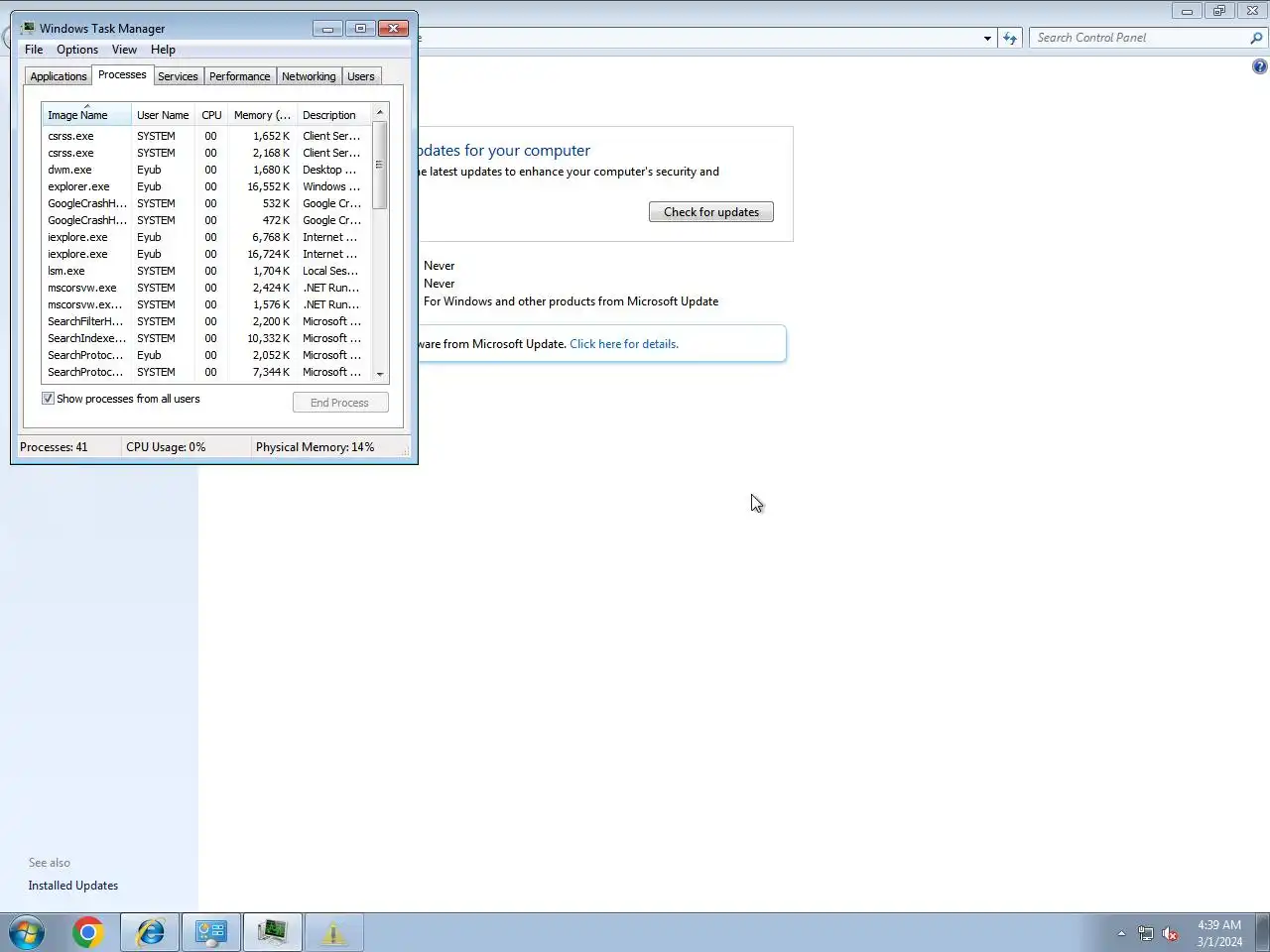Switch to the Services tab
The image size is (1270, 952).
(x=178, y=76)
